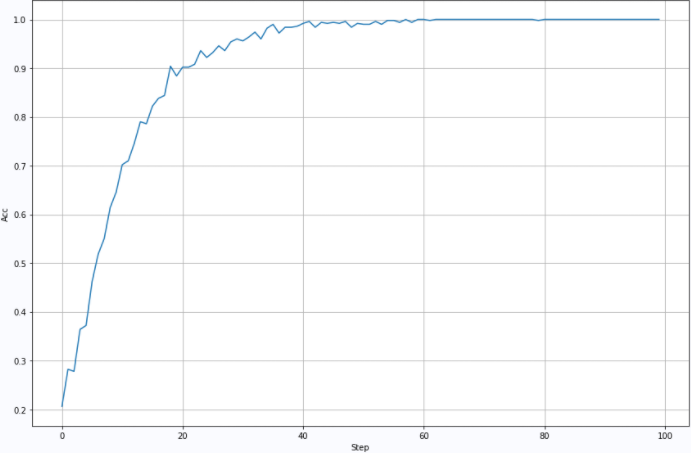Click the x-axis tick label 100

665,436
